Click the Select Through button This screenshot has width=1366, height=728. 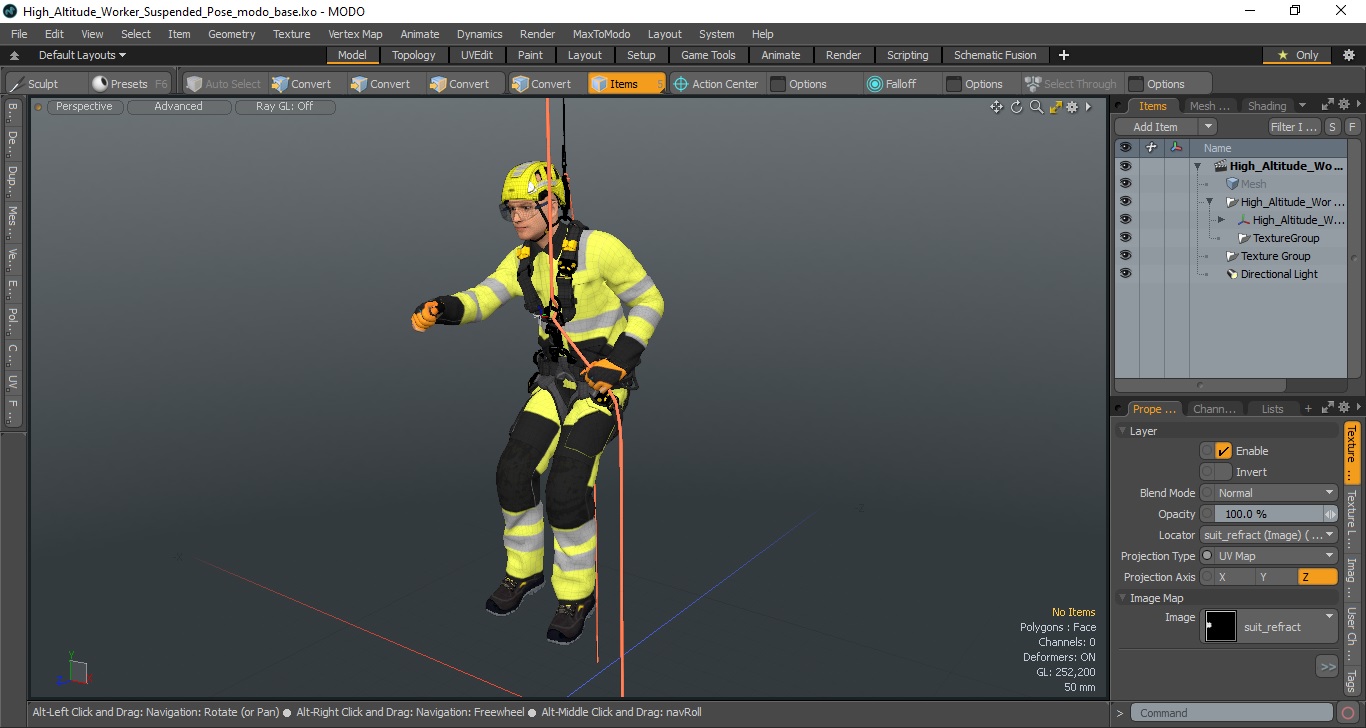1071,84
